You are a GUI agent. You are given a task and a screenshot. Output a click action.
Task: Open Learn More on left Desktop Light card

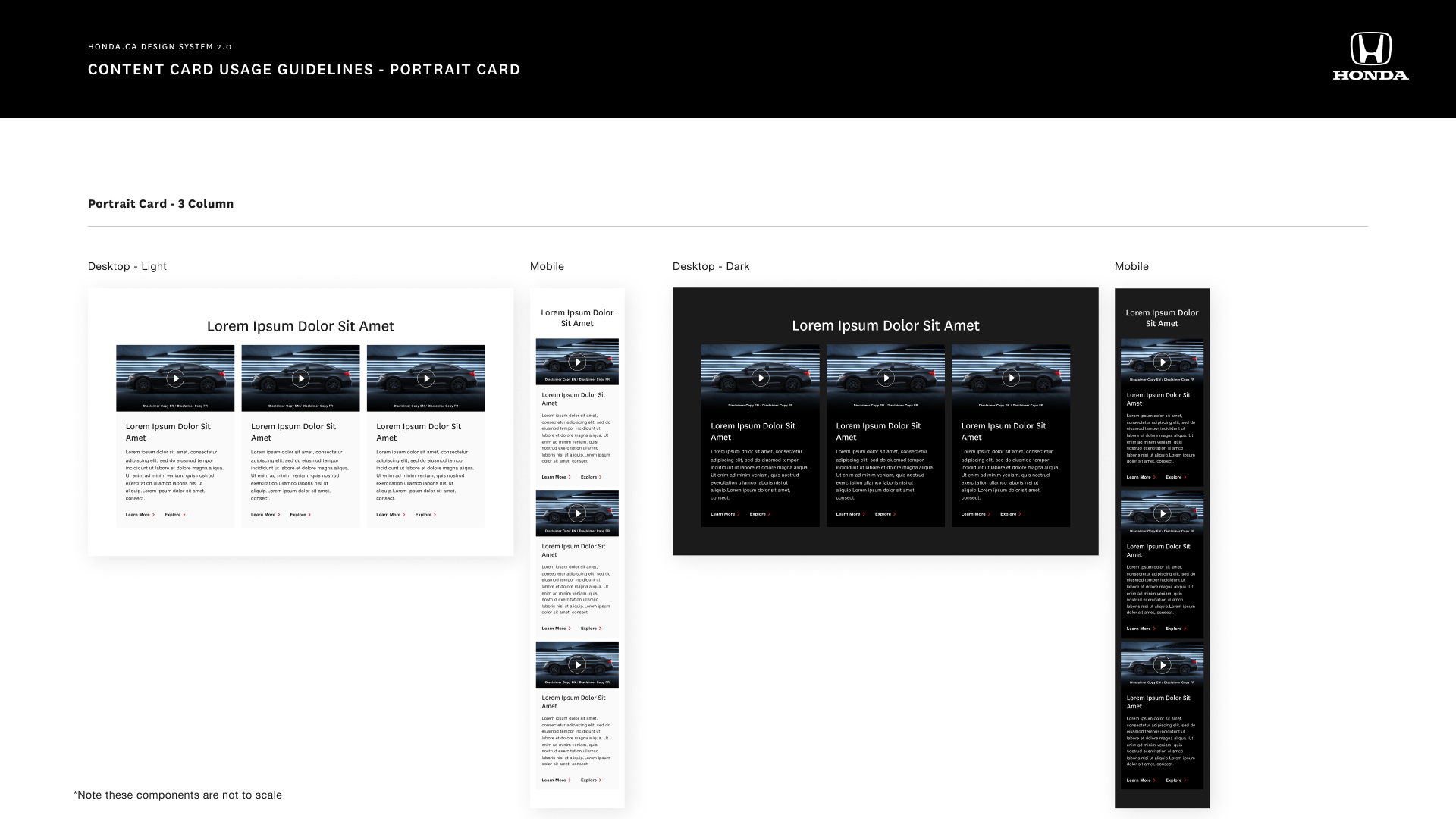pos(140,515)
